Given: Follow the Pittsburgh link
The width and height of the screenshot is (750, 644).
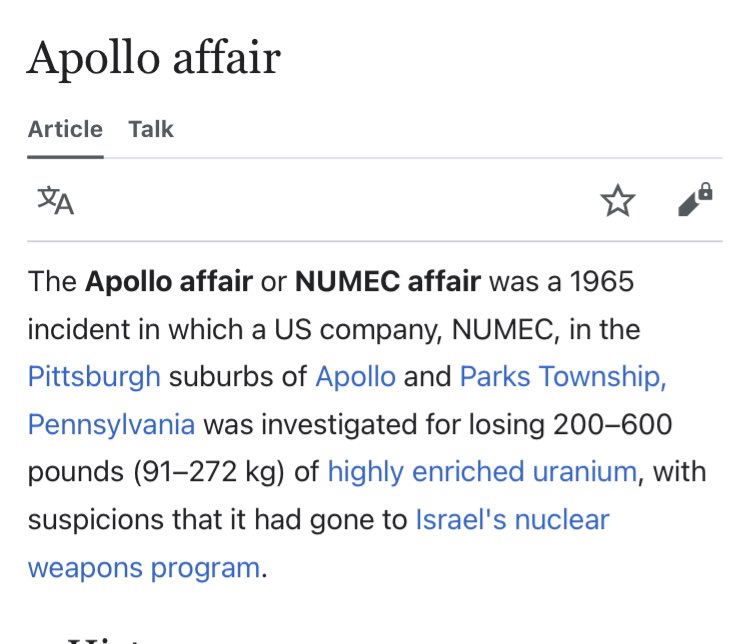Looking at the screenshot, I should click(x=94, y=377).
